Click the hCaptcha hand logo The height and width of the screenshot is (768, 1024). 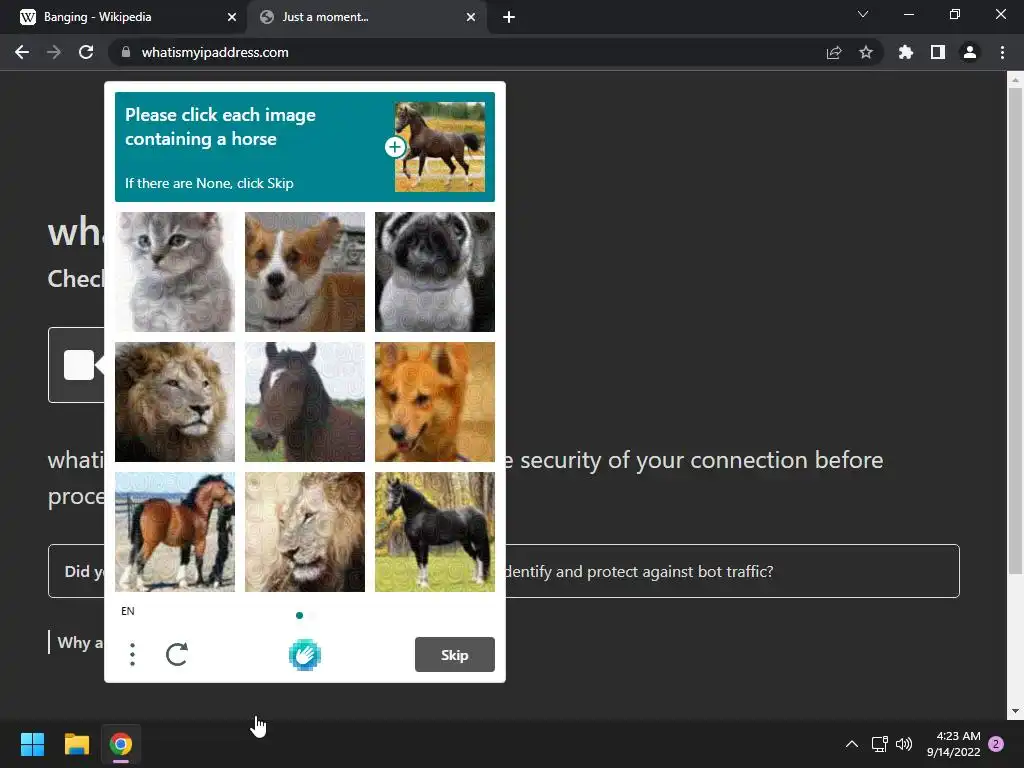pos(304,655)
